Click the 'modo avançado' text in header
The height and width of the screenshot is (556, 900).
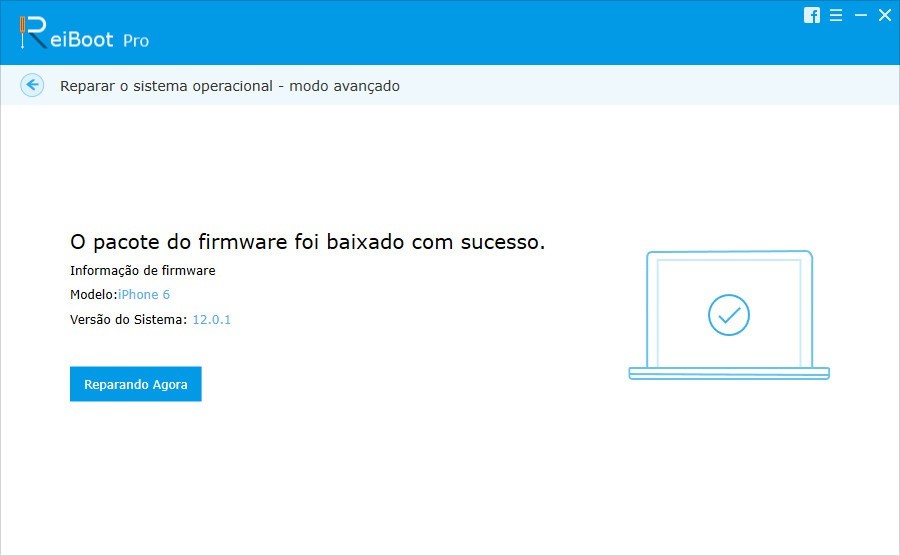[344, 86]
